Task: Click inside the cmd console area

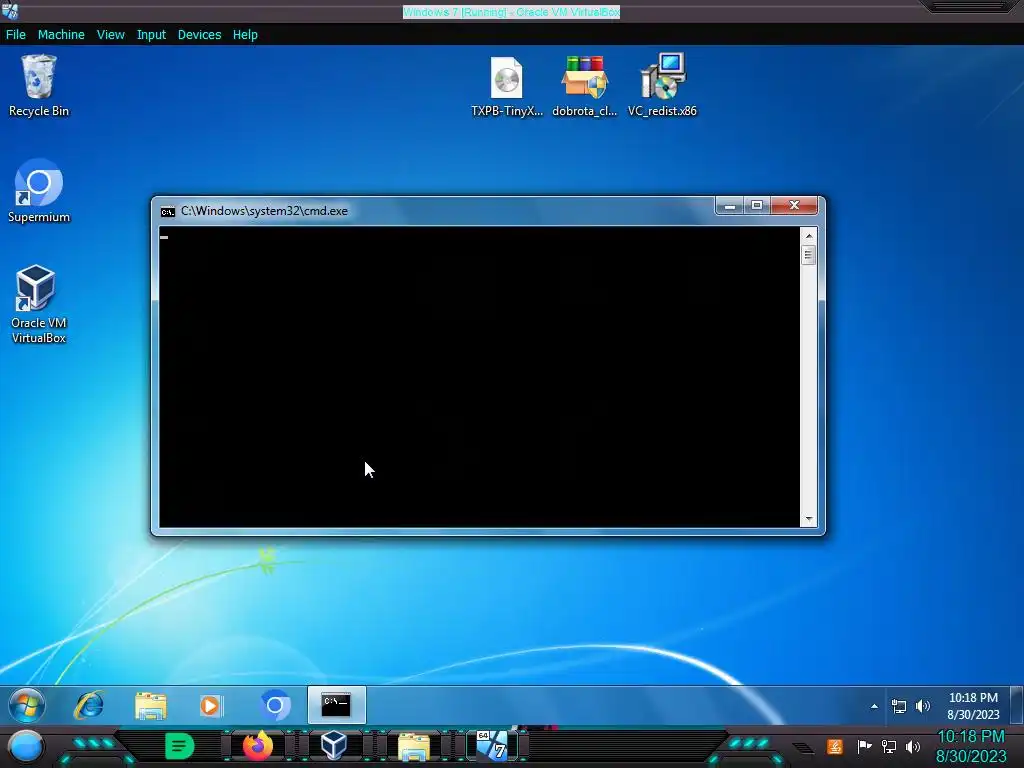Action: [x=479, y=377]
